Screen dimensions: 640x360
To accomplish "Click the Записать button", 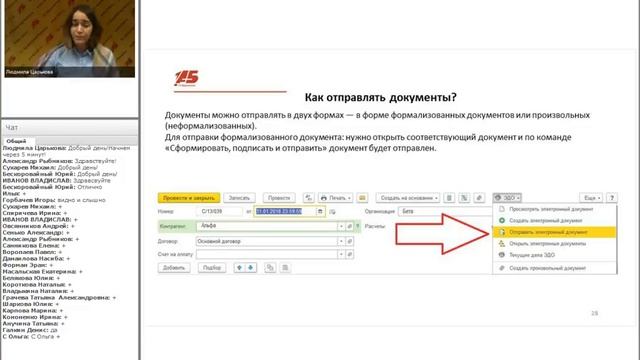I will [239, 198].
